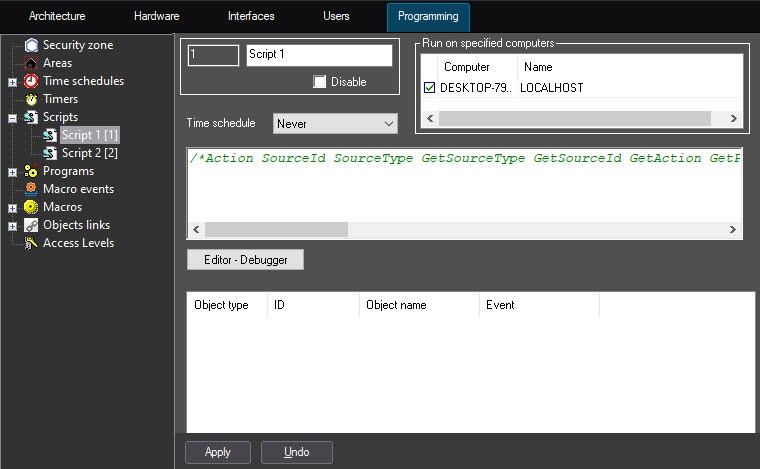Screen dimensions: 760x469
Task: Select Script 2 [2] tree item
Action: tap(90, 153)
